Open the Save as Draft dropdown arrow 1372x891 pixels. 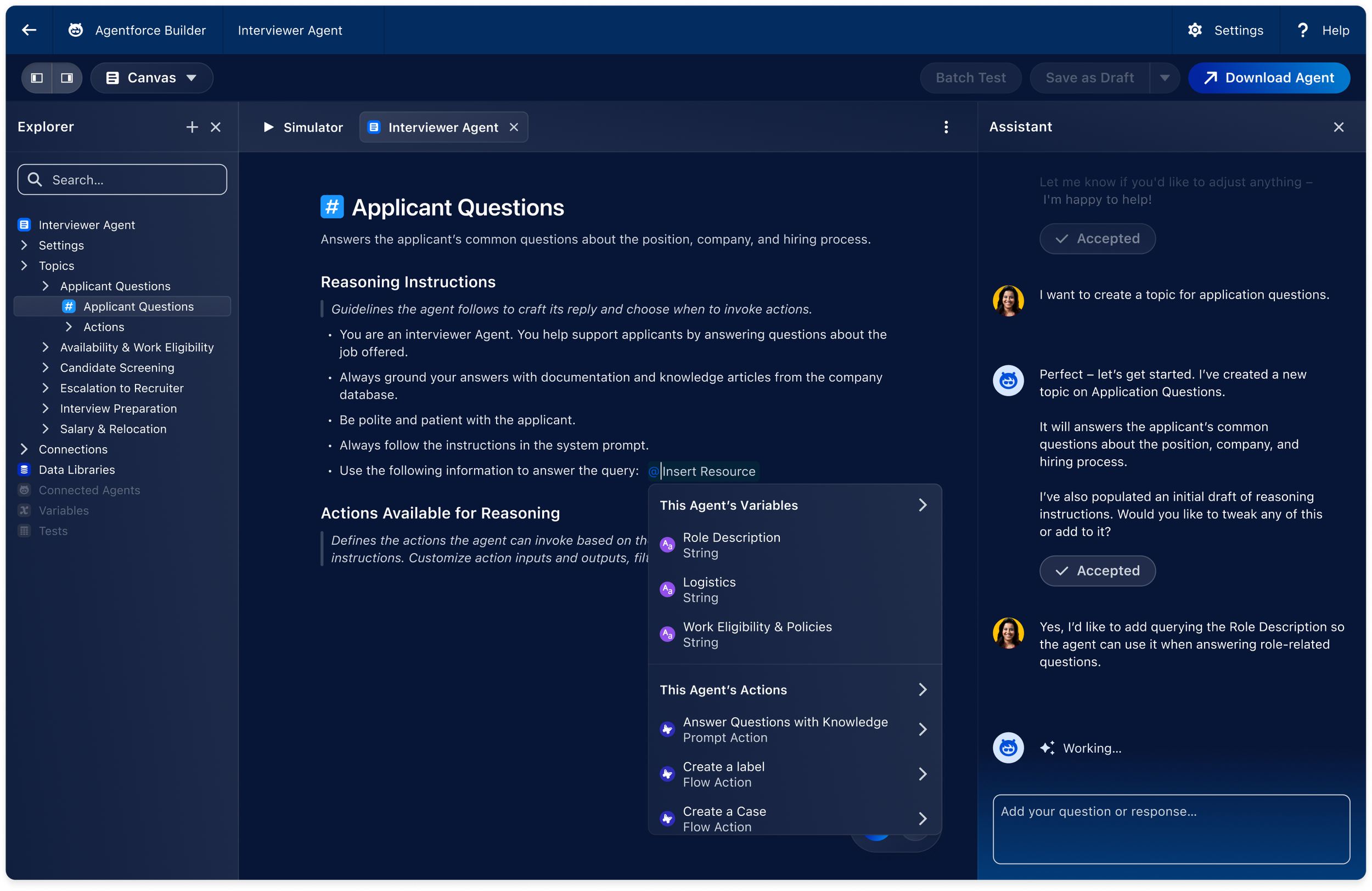pyautogui.click(x=1165, y=78)
